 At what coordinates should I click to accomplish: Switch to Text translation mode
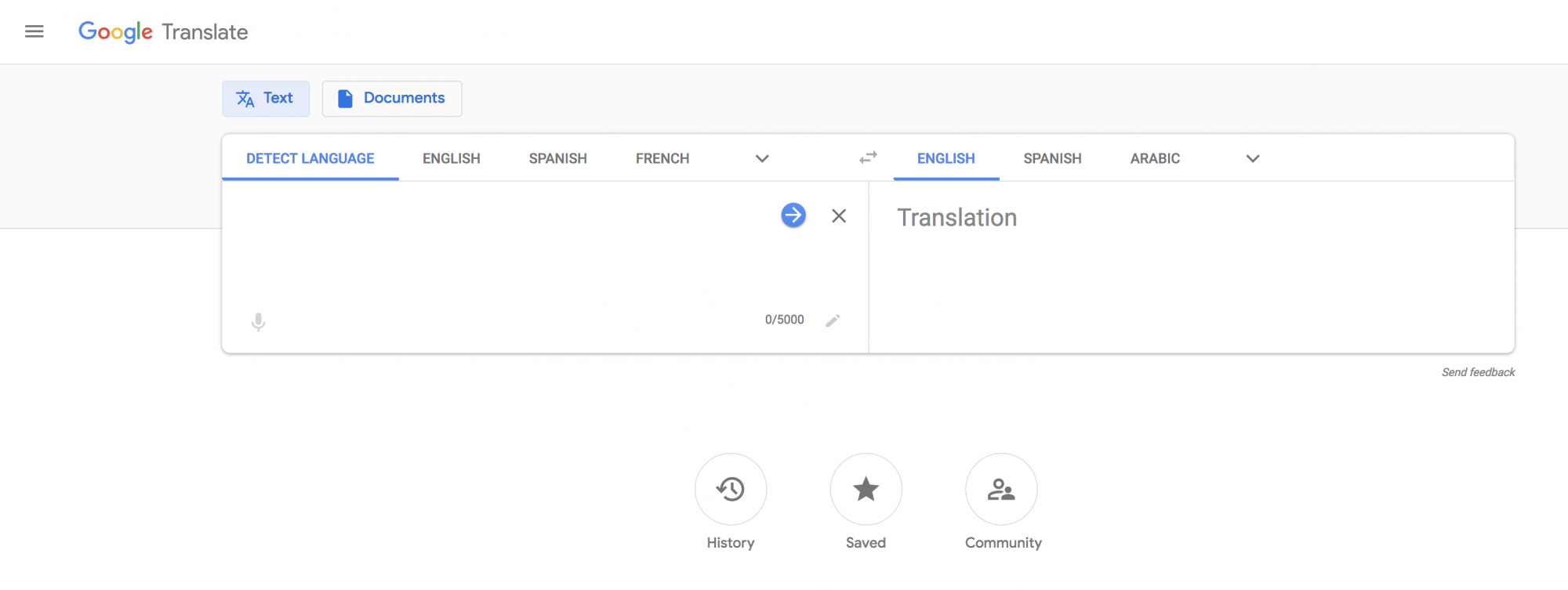[266, 99]
